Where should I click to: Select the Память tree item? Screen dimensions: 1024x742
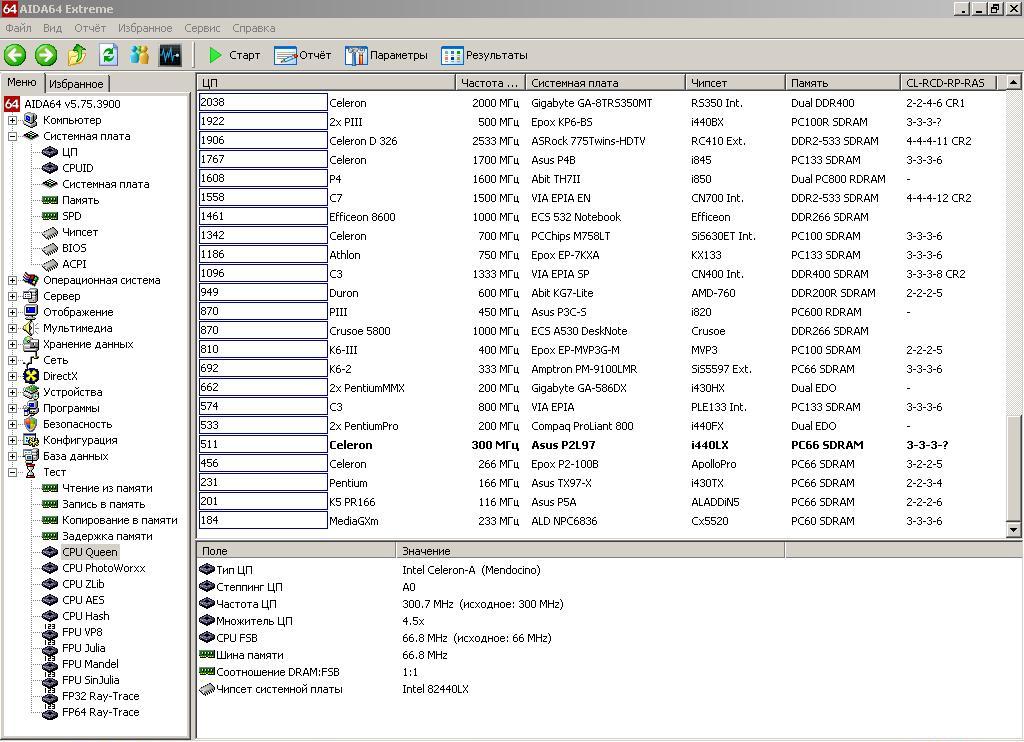click(x=80, y=200)
